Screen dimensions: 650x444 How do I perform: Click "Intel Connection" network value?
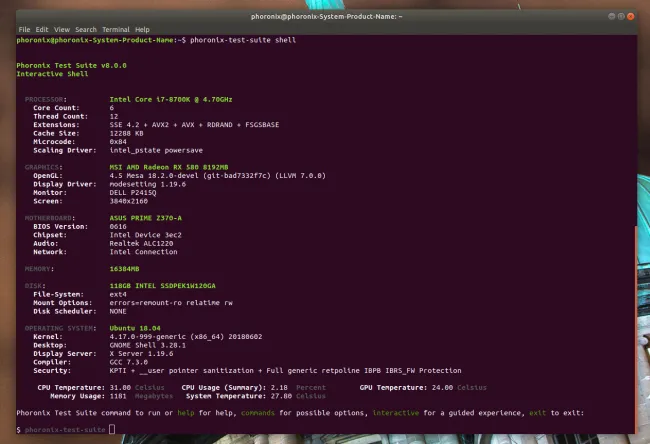[143, 252]
